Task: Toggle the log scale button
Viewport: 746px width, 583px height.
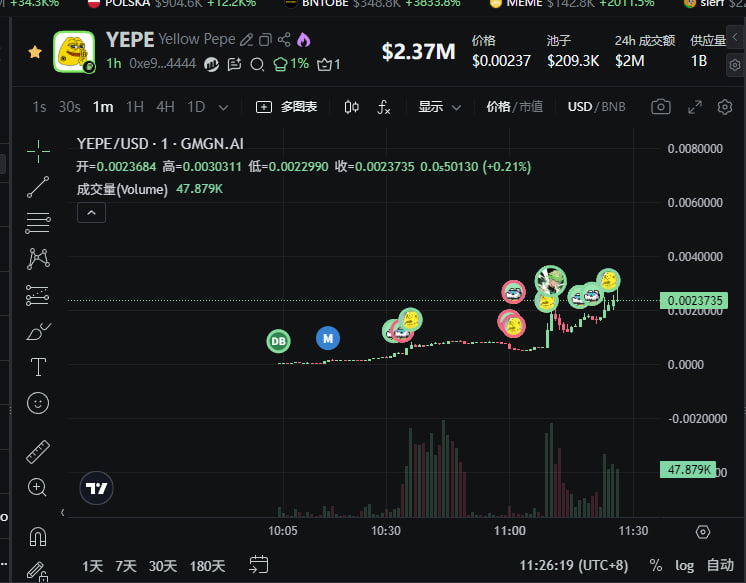Action: (x=685, y=566)
